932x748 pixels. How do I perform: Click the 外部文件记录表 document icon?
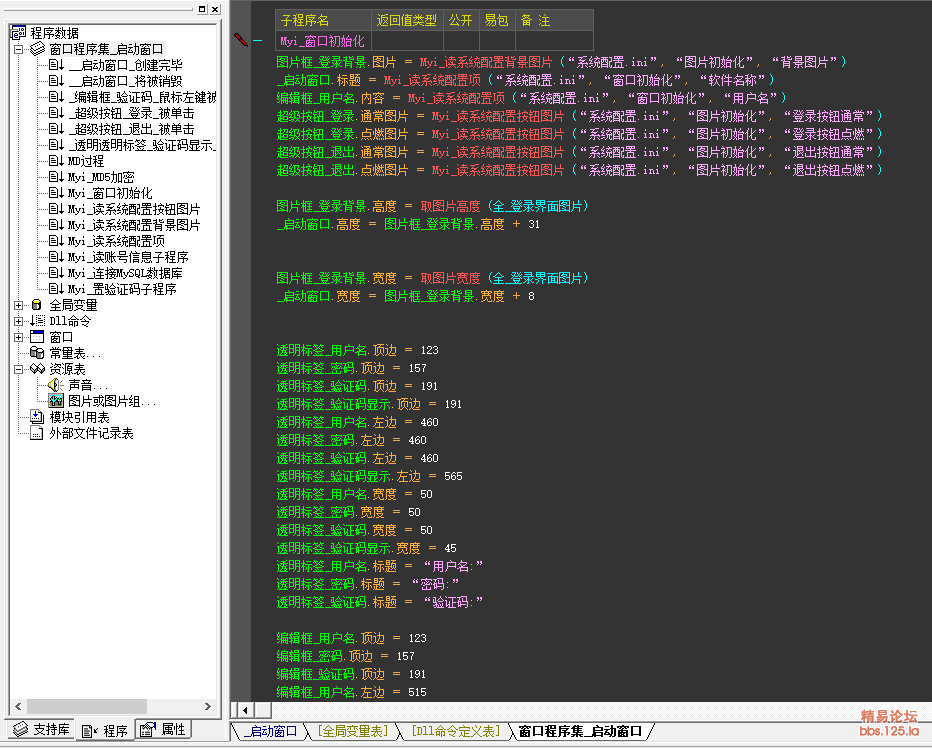[37, 433]
